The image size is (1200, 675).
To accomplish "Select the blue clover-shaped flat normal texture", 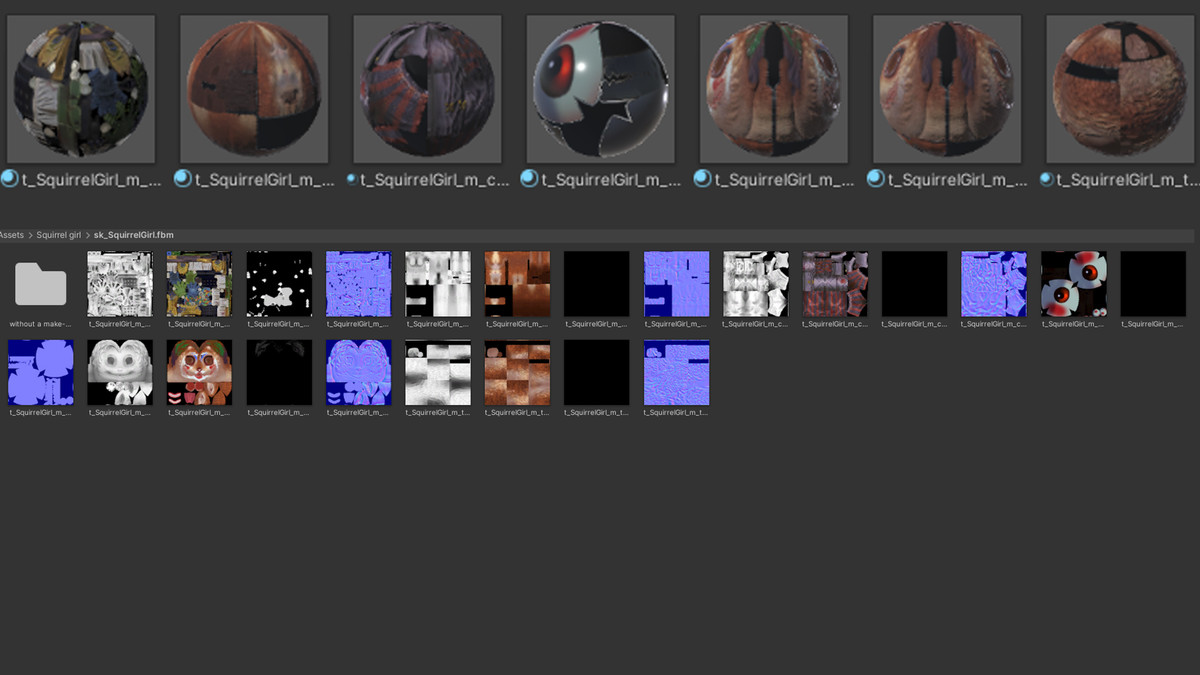I will pos(41,372).
